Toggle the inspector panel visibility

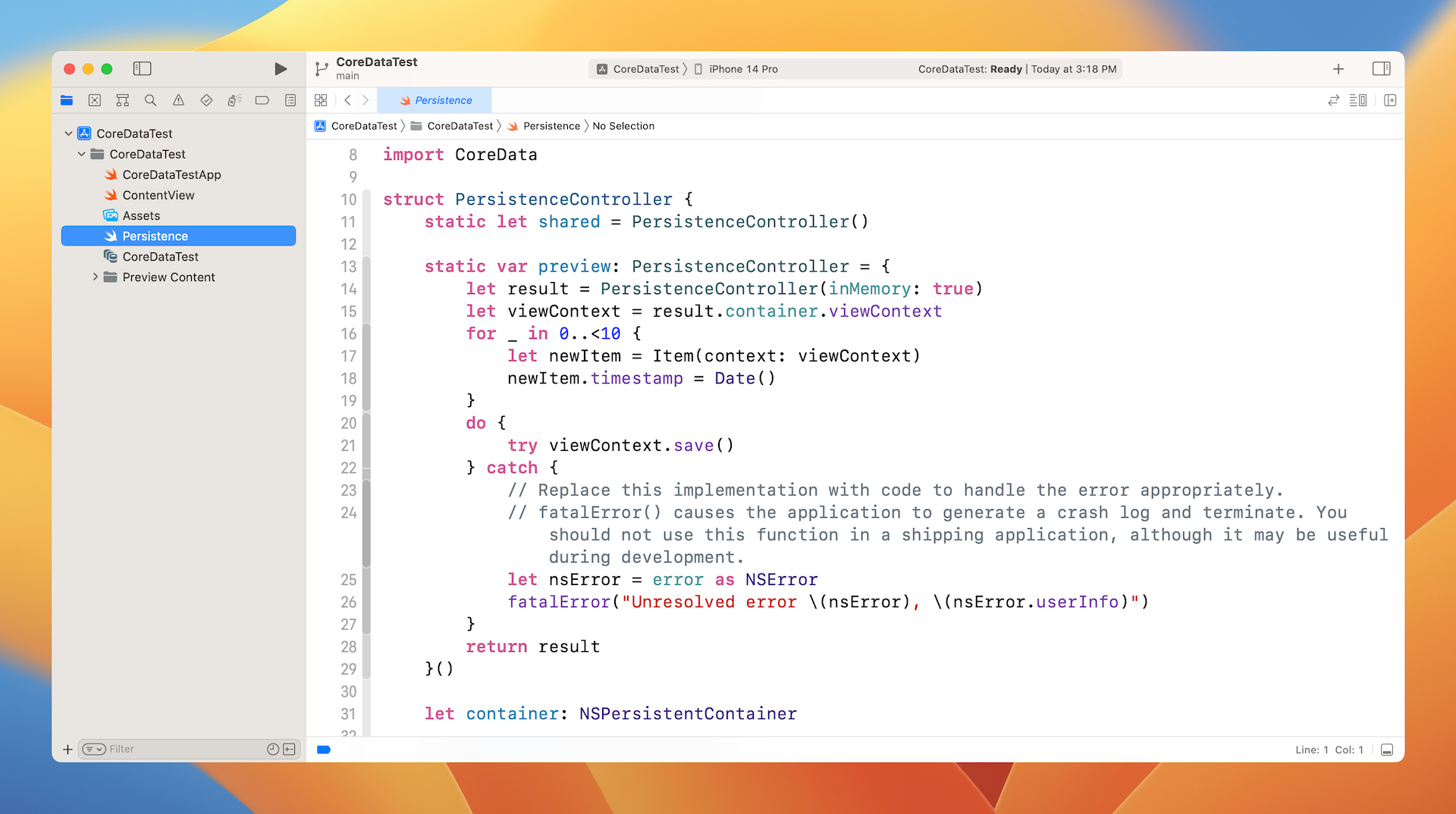click(1381, 69)
